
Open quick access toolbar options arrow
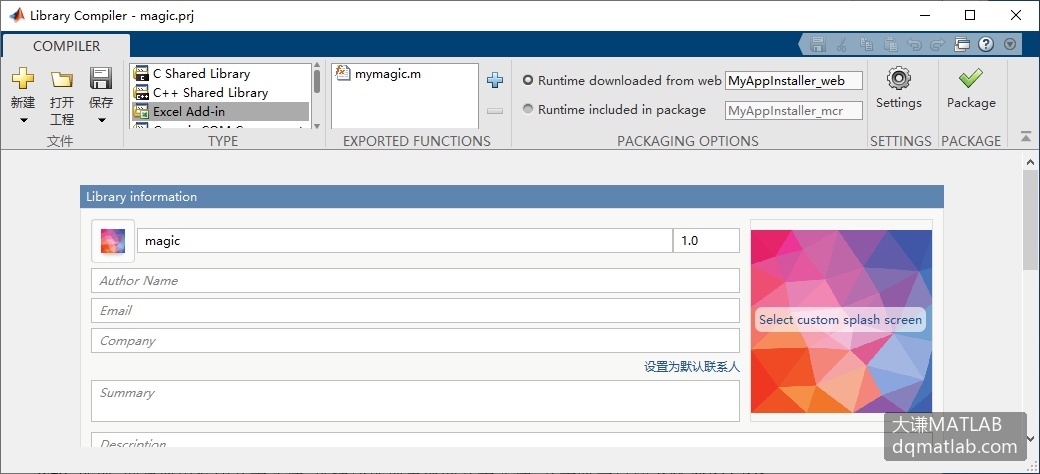click(x=1010, y=44)
